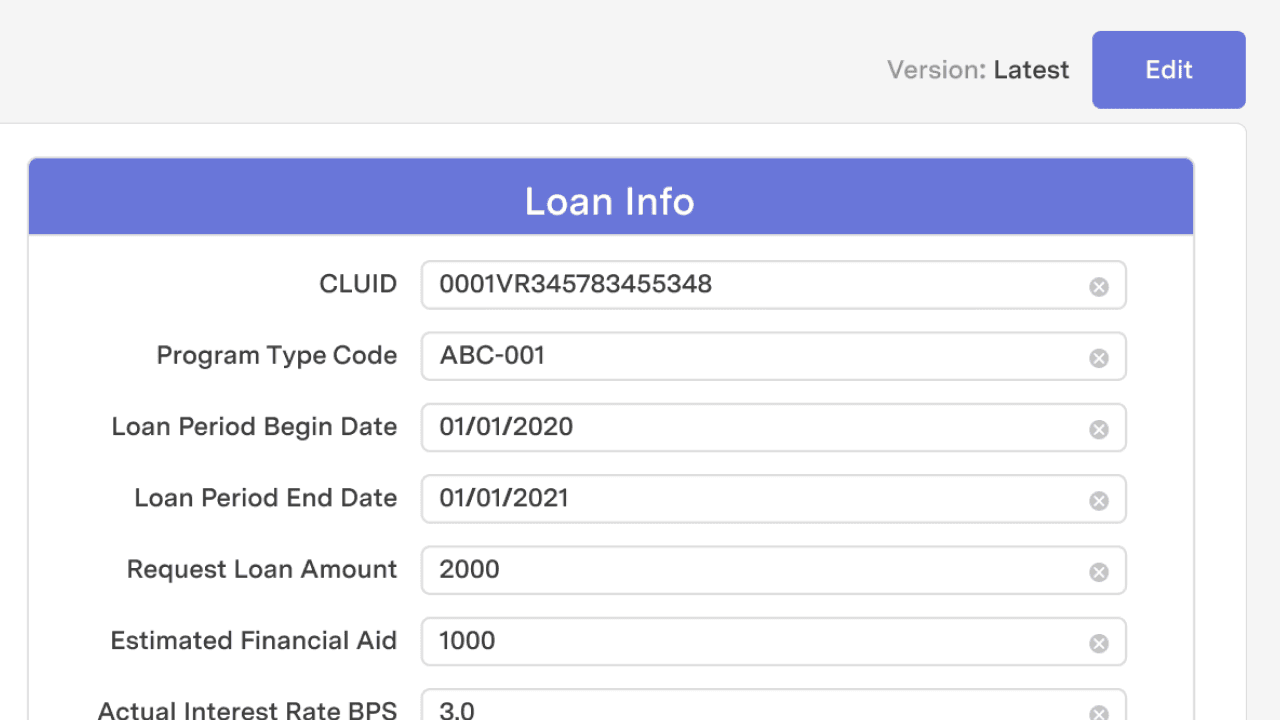Viewport: 1280px width, 720px height.
Task: Clear the Loan Period End Date value
Action: tap(1099, 500)
